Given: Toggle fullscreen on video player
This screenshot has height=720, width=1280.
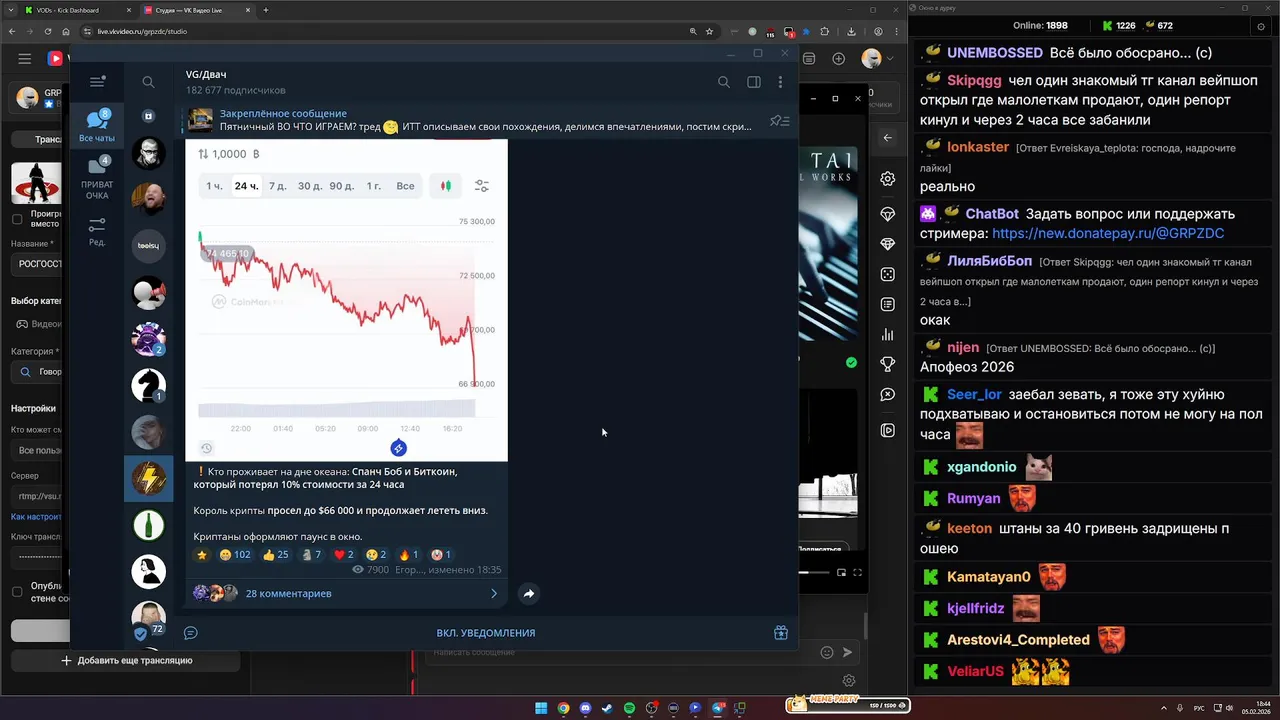Looking at the screenshot, I should click(857, 572).
